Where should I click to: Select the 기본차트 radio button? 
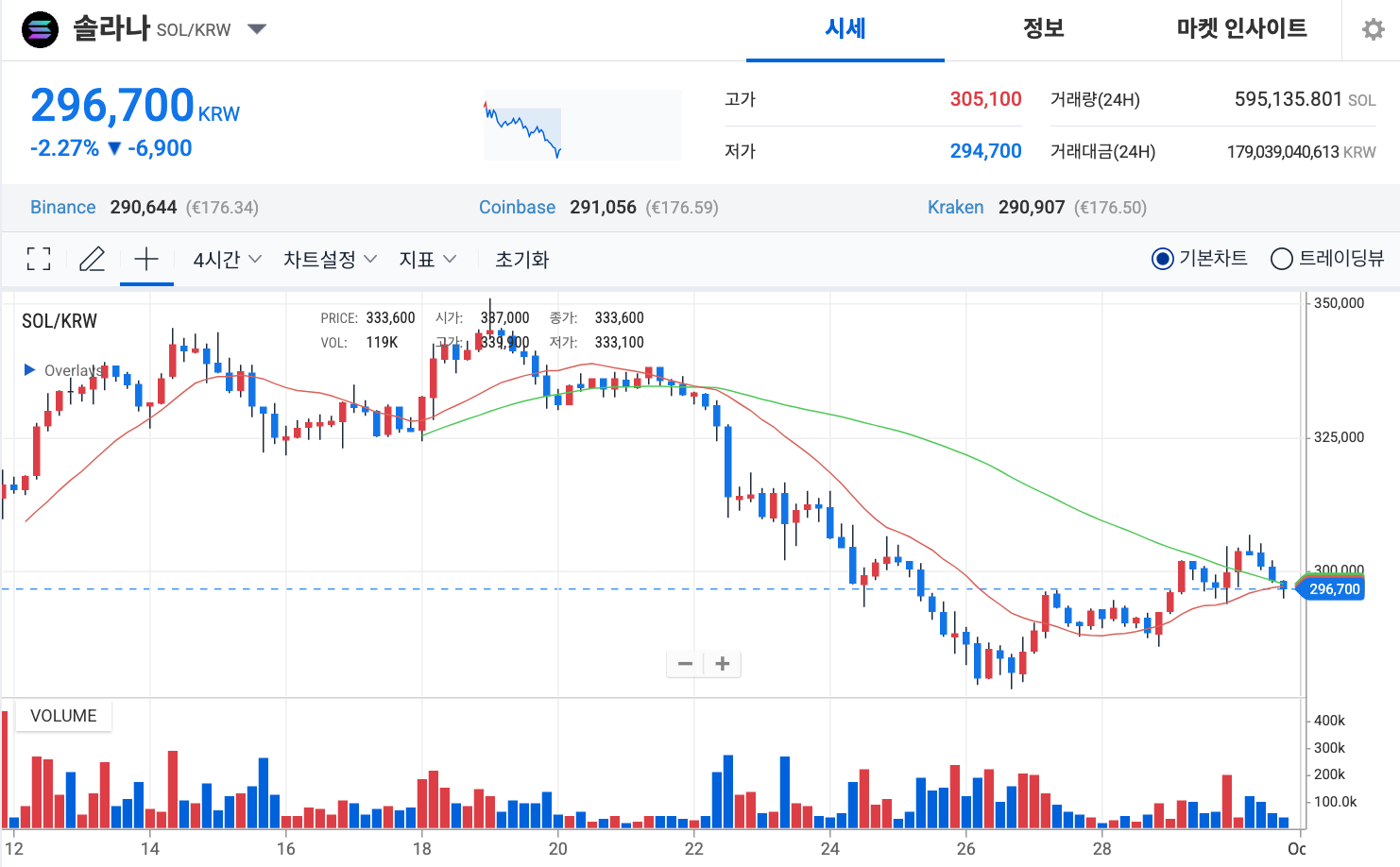(1163, 258)
